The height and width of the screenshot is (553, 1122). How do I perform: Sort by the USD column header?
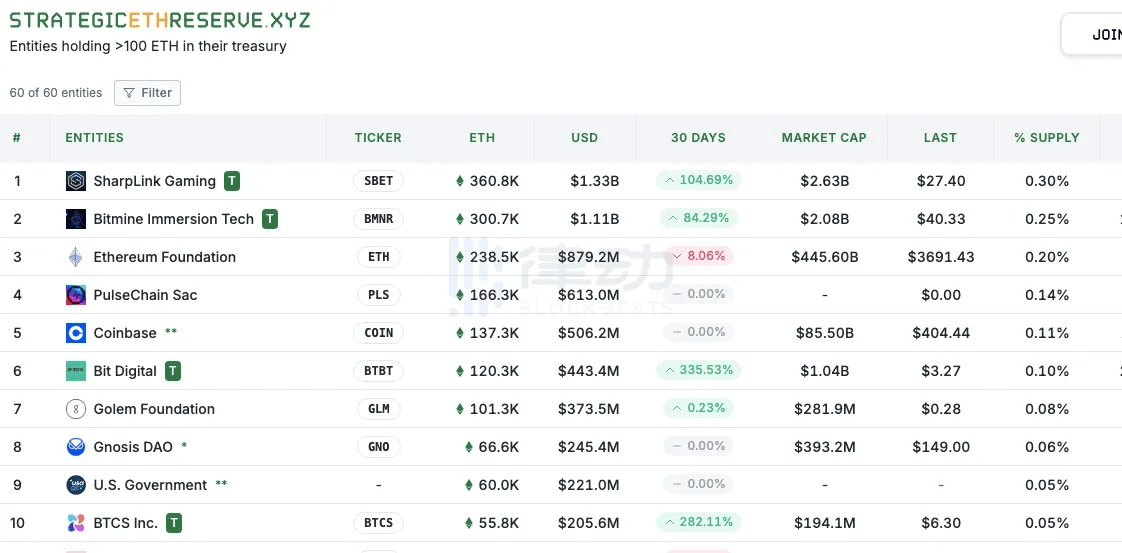click(x=585, y=138)
